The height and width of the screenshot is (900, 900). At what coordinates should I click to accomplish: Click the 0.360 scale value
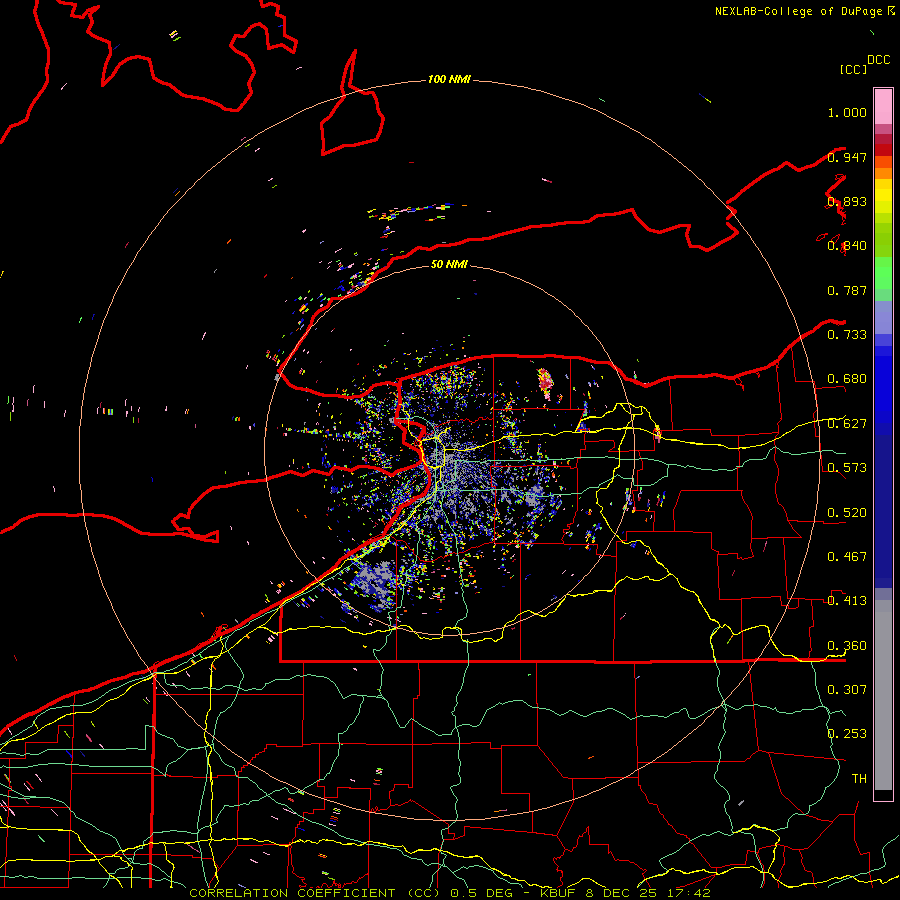(847, 646)
